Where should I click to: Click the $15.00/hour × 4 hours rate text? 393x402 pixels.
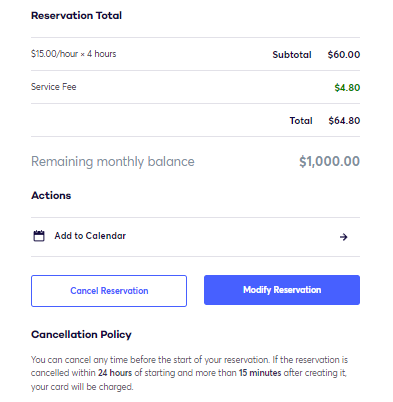point(74,54)
